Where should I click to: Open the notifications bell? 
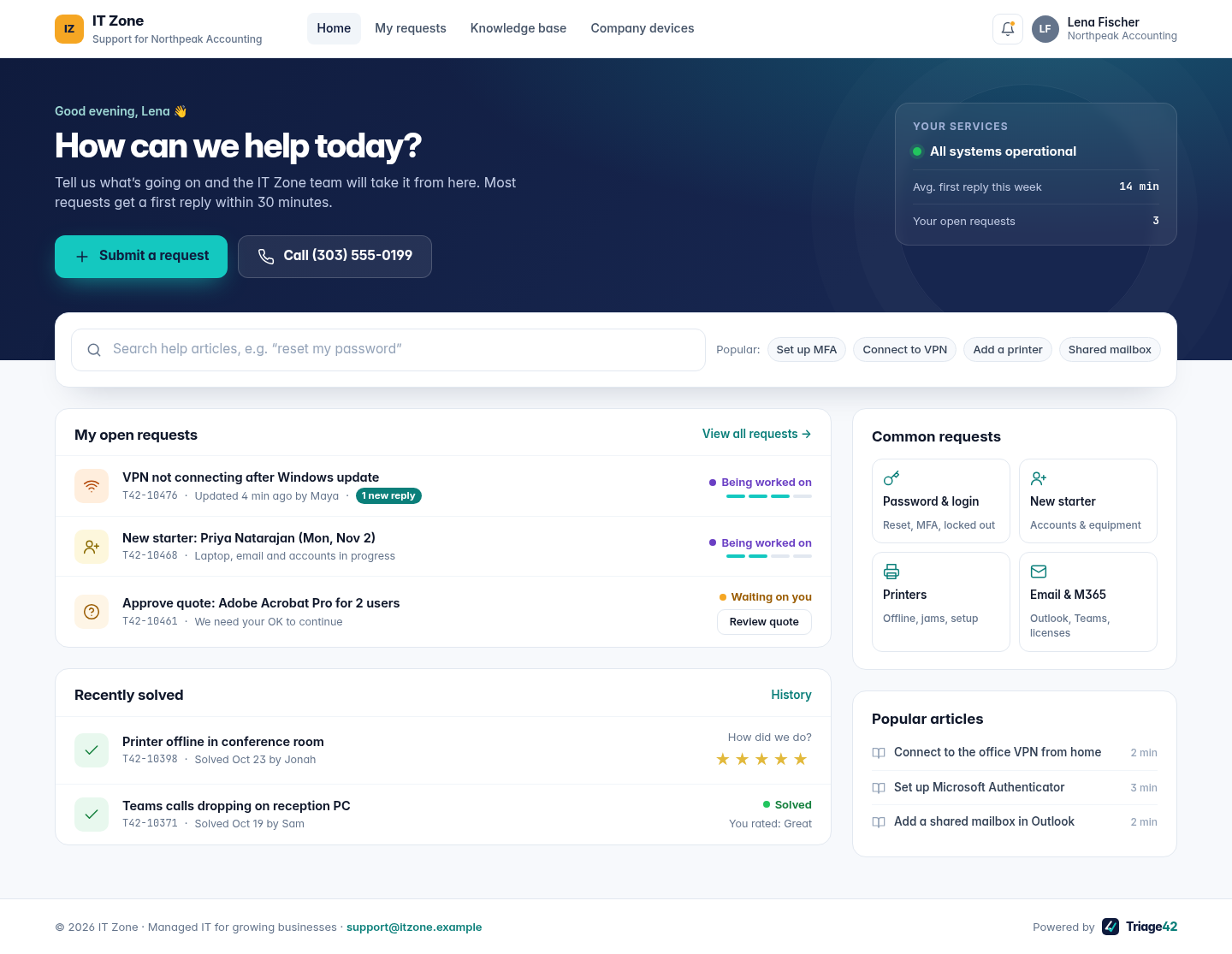pos(1008,29)
